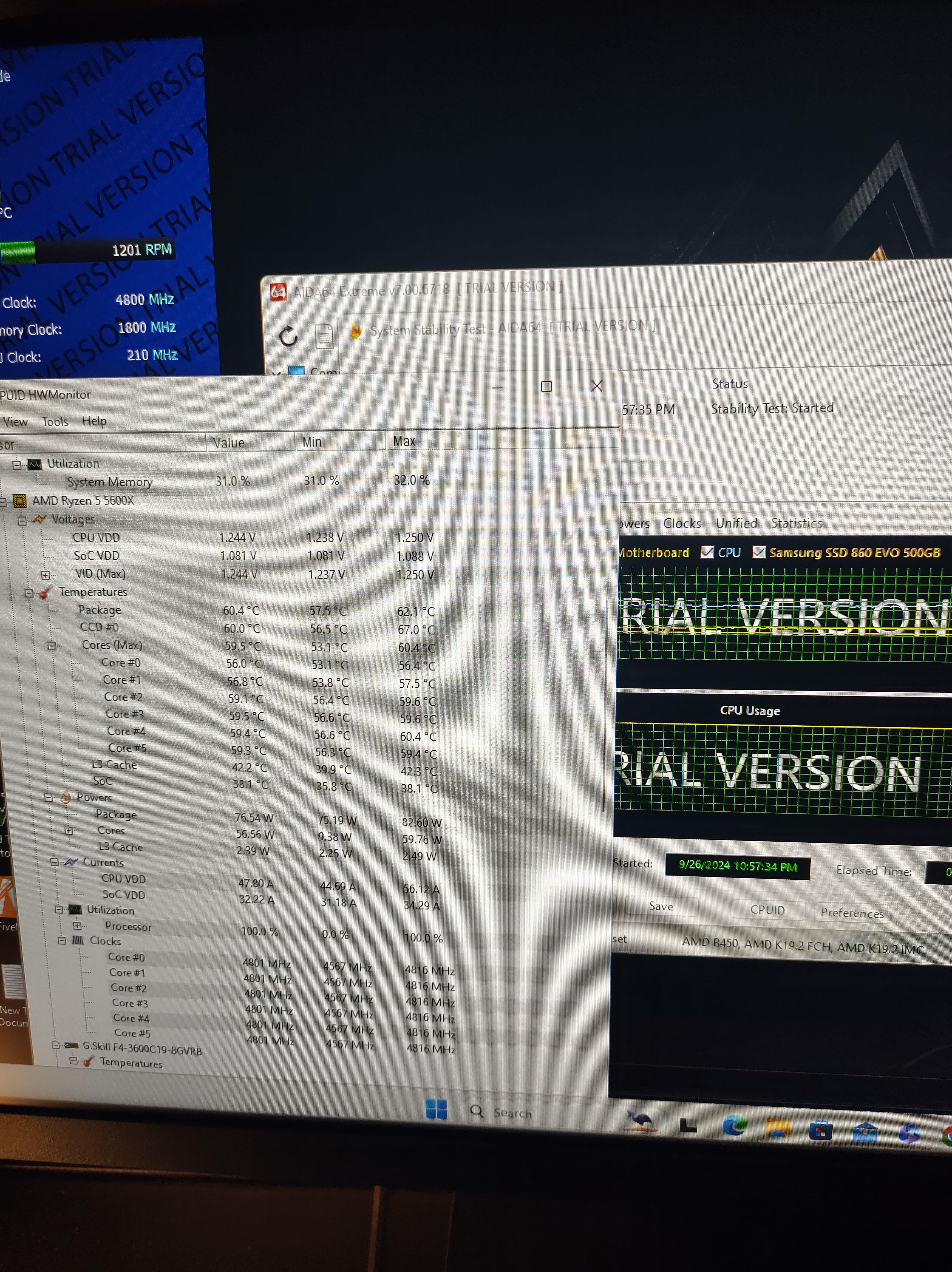This screenshot has width=952, height=1272.
Task: Click the Clocks category icon in HWMonitor
Action: [x=78, y=941]
